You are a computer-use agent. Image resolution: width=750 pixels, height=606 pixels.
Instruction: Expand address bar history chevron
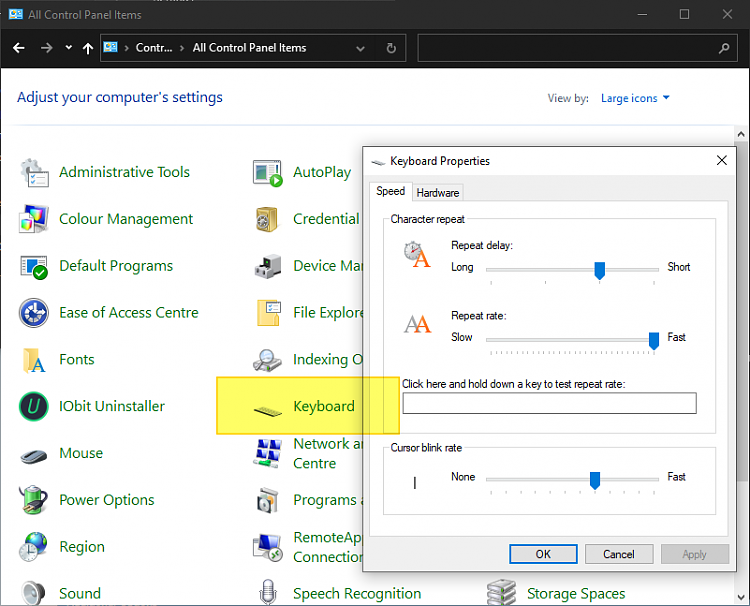pyautogui.click(x=360, y=48)
